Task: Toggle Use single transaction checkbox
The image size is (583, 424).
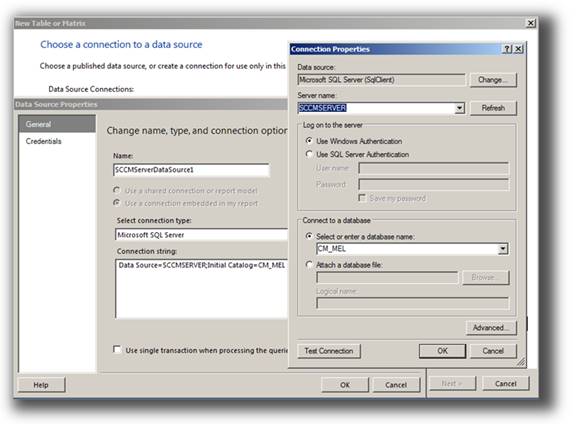Action: [x=117, y=350]
